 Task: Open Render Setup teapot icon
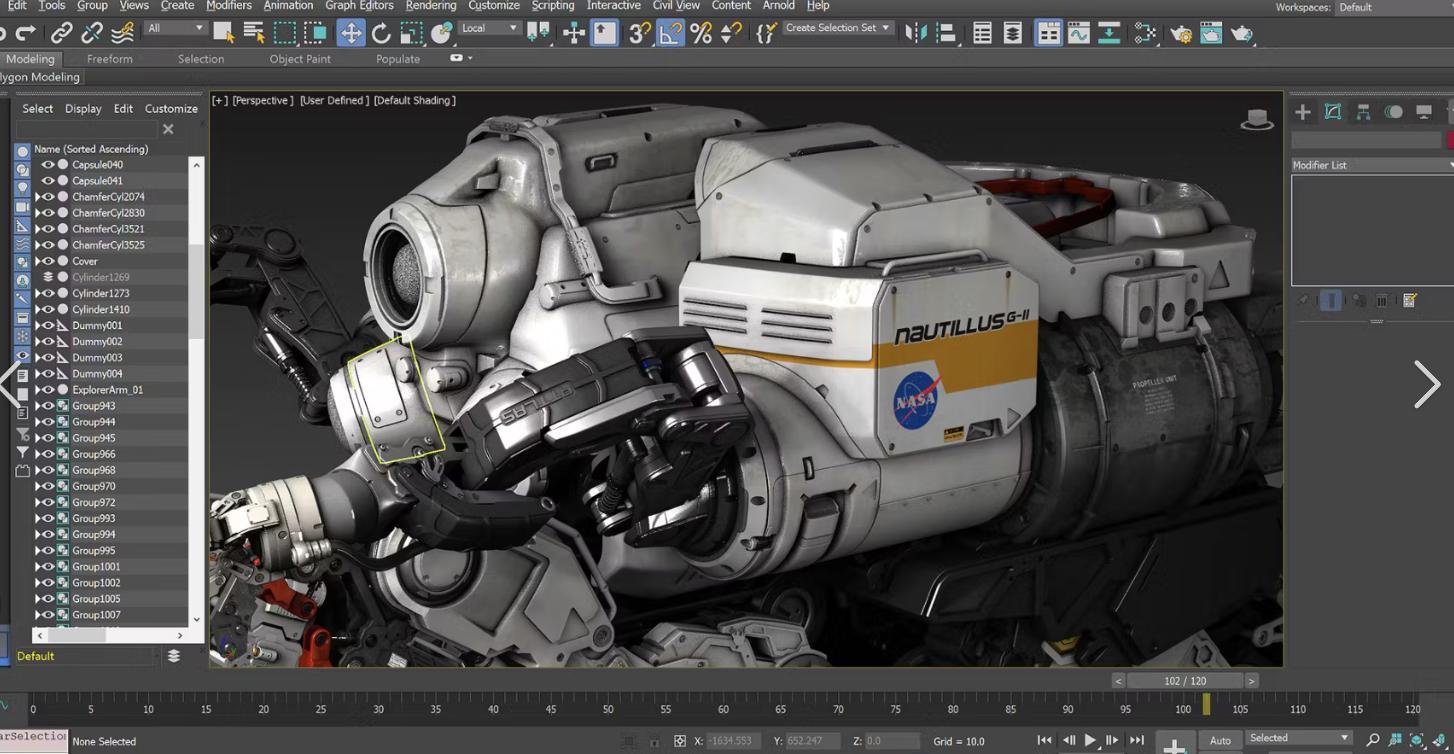point(1181,34)
